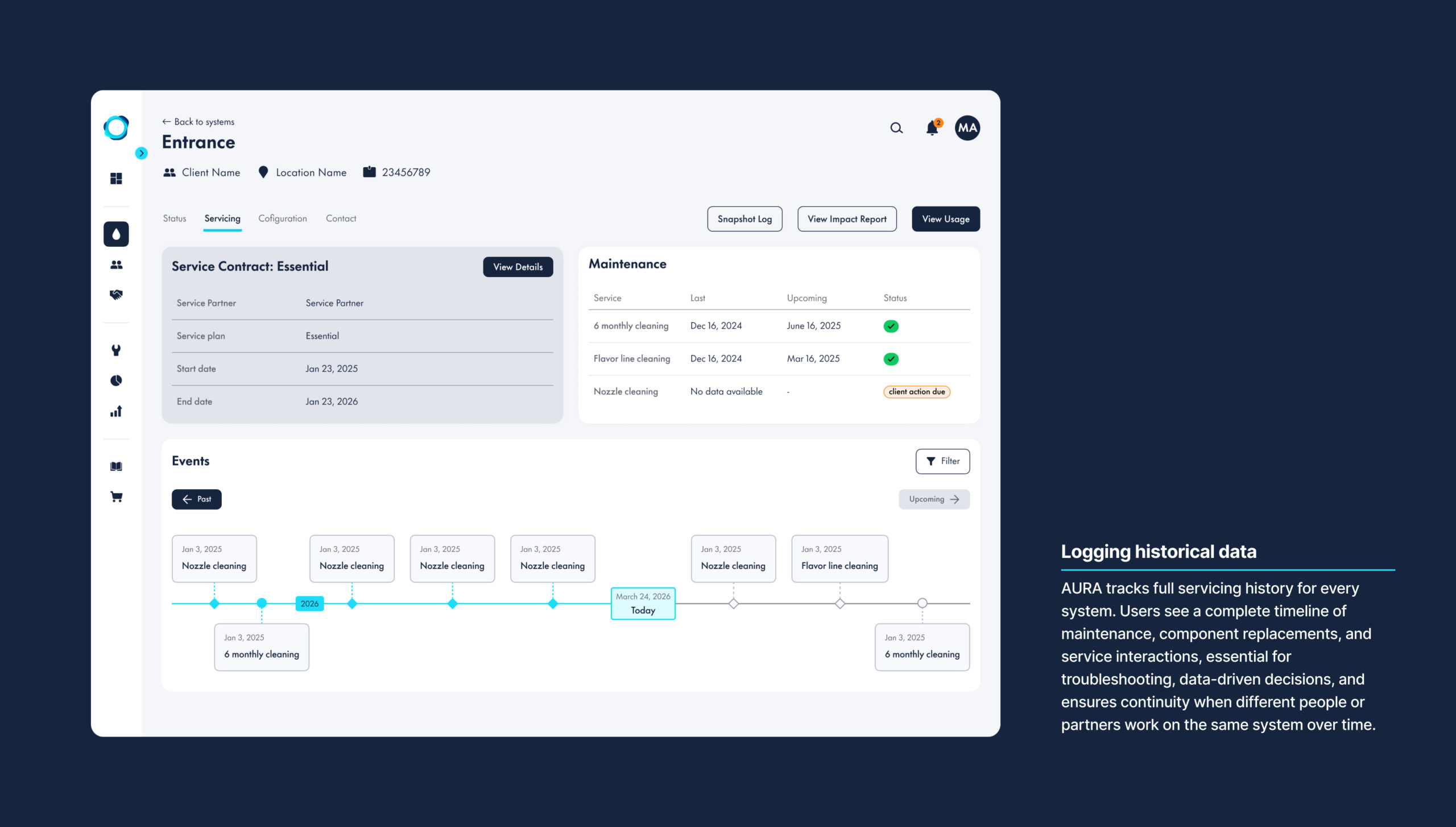1456x827 pixels.
Task: Open the search magnifier icon
Action: coord(896,127)
